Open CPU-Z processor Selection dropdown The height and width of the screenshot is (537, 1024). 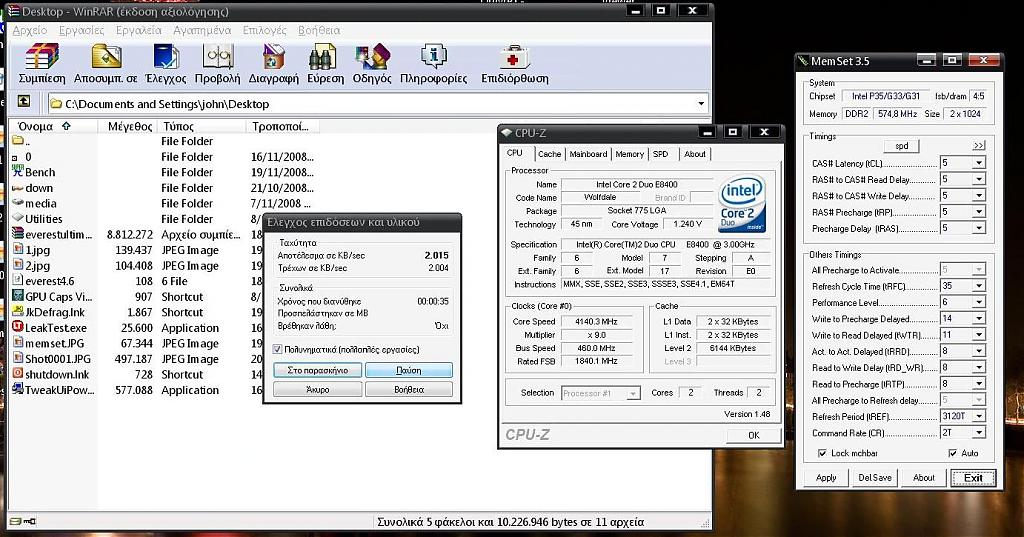[633, 393]
